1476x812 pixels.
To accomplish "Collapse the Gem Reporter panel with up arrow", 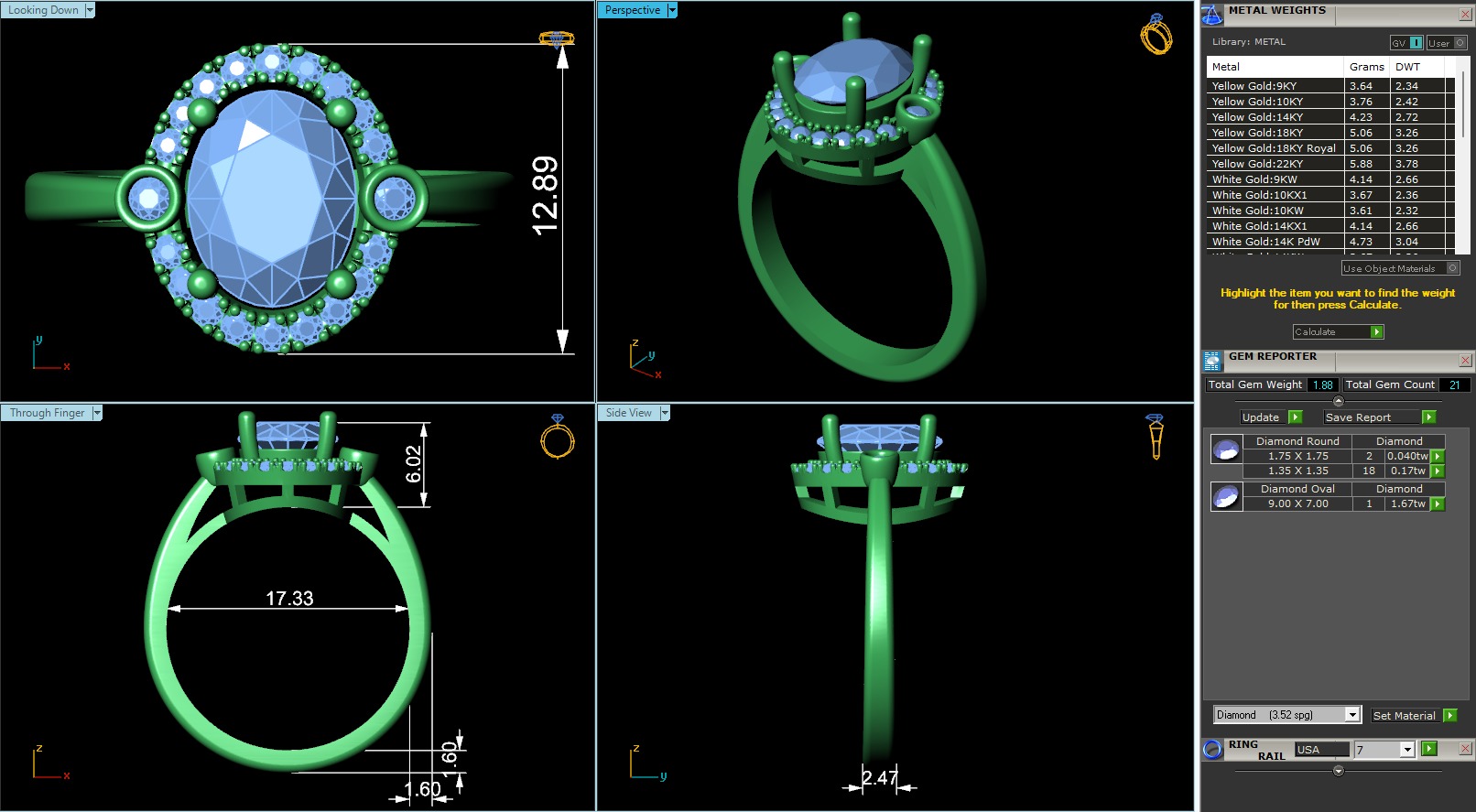I will [1338, 401].
